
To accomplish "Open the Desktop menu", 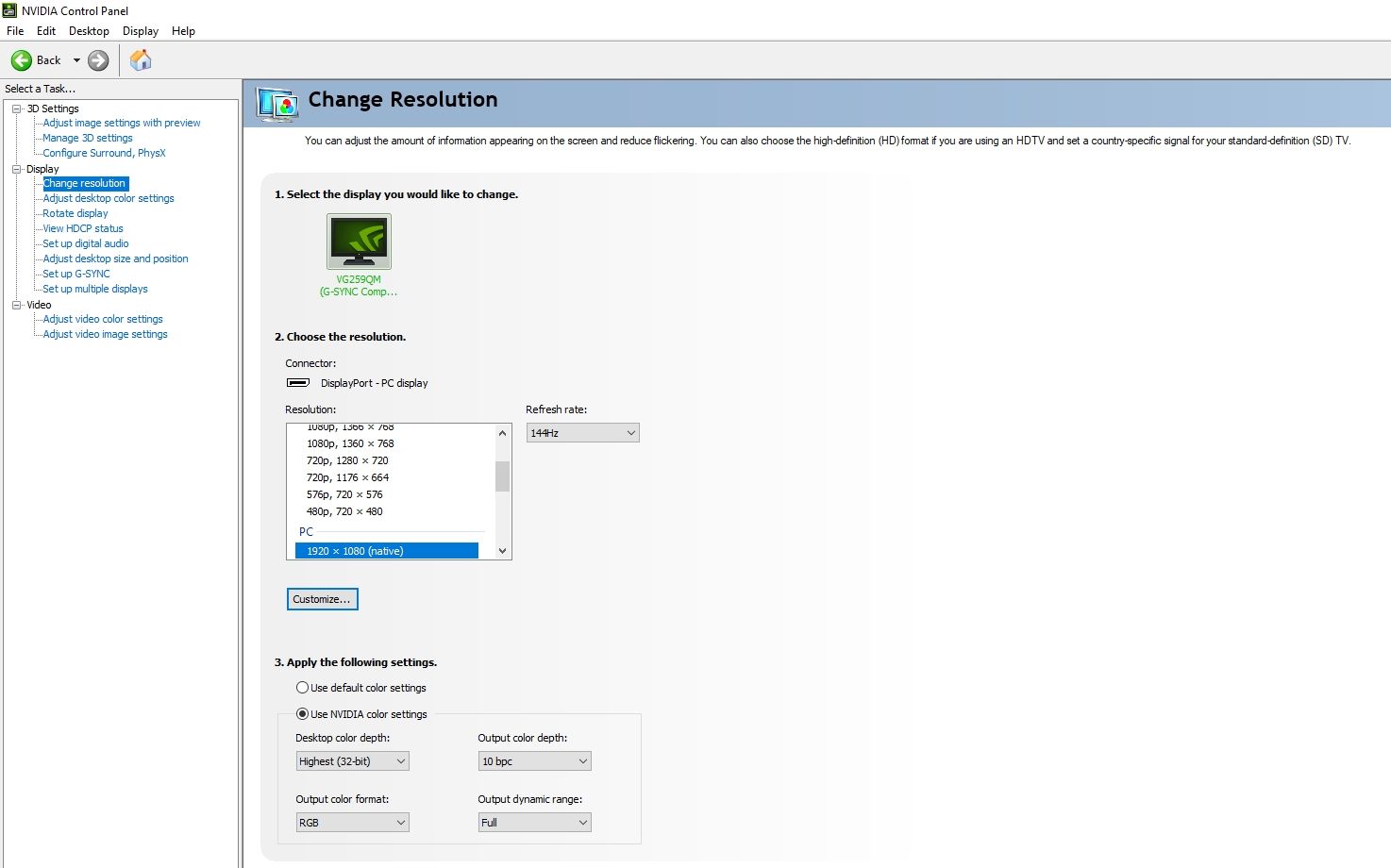I will (89, 31).
